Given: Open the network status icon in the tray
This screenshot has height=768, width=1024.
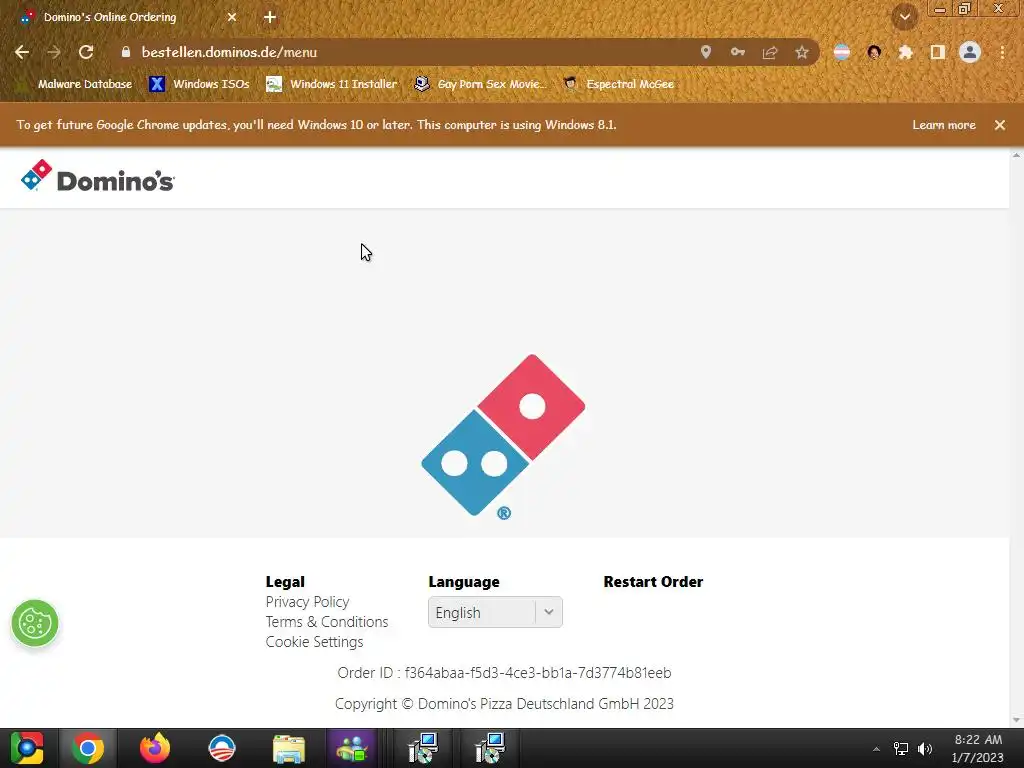Looking at the screenshot, I should [901, 749].
